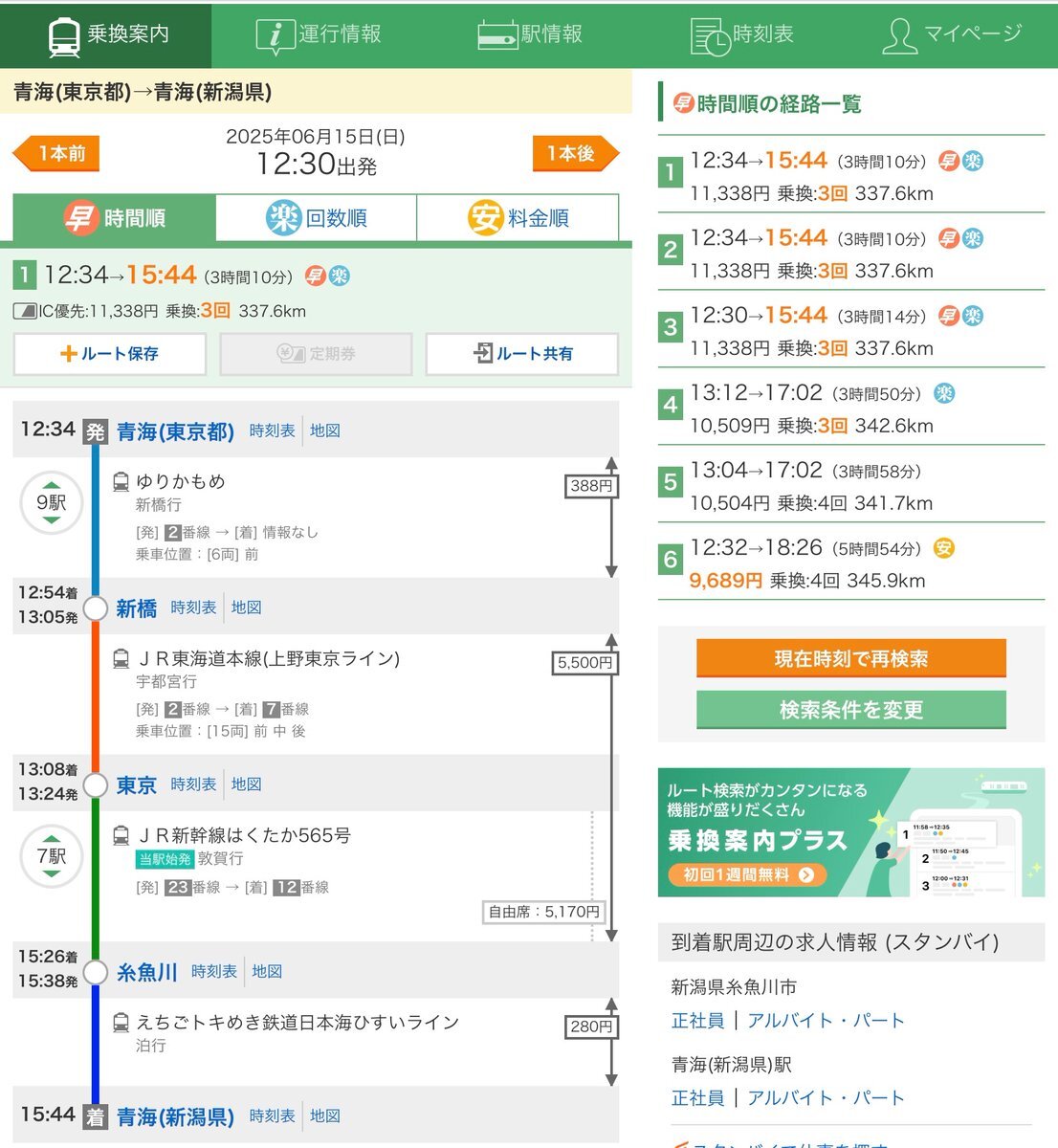Open the 東京 station link
Viewport: 1058px width, 1148px height.
tap(137, 785)
